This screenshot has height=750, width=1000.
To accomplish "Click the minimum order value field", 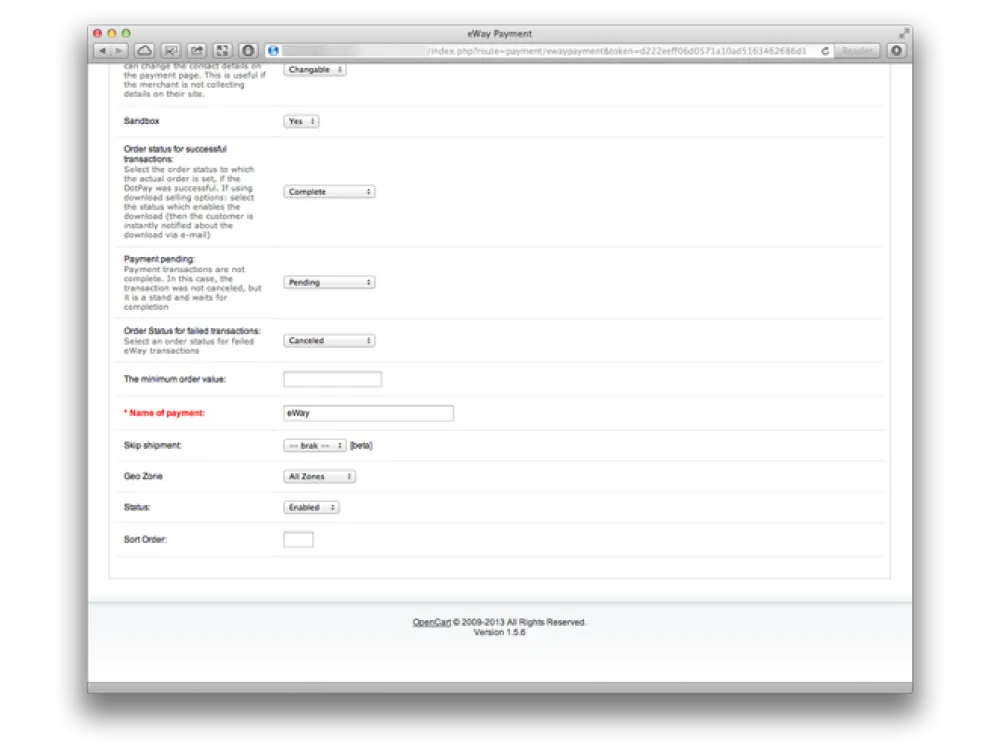I will (333, 380).
